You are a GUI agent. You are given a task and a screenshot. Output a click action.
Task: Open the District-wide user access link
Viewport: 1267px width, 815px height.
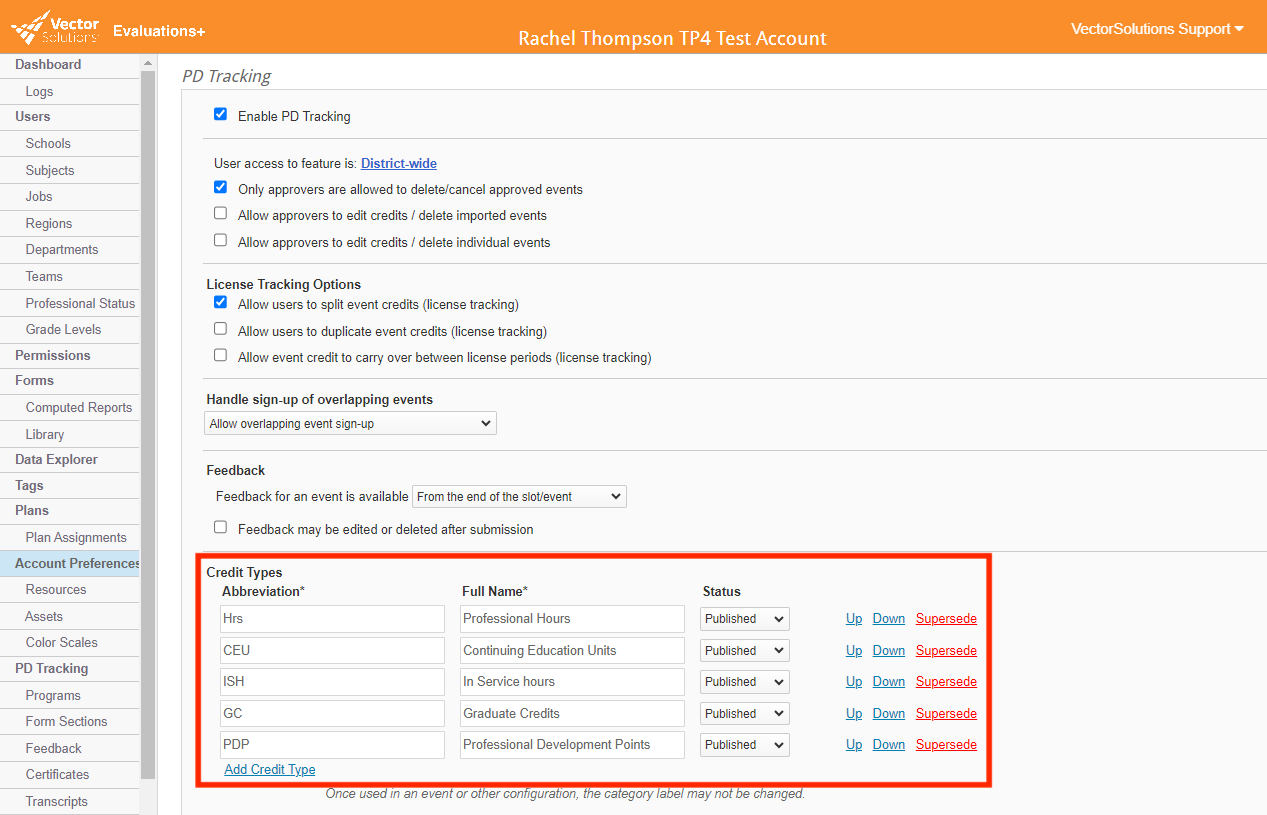(x=399, y=163)
